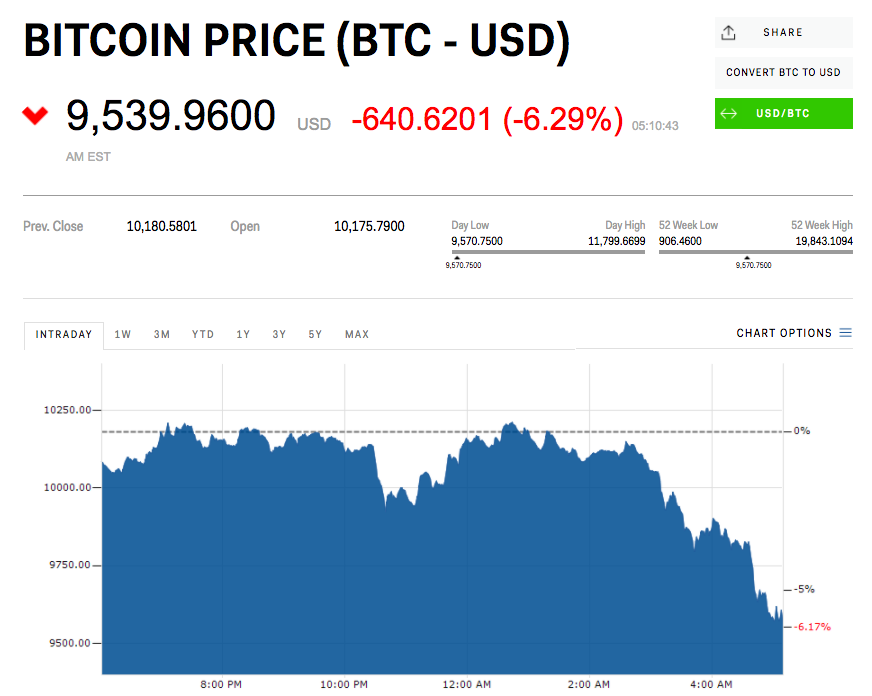Click the USD/BTC swap arrows icon
The width and height of the screenshot is (872, 696).
click(728, 114)
